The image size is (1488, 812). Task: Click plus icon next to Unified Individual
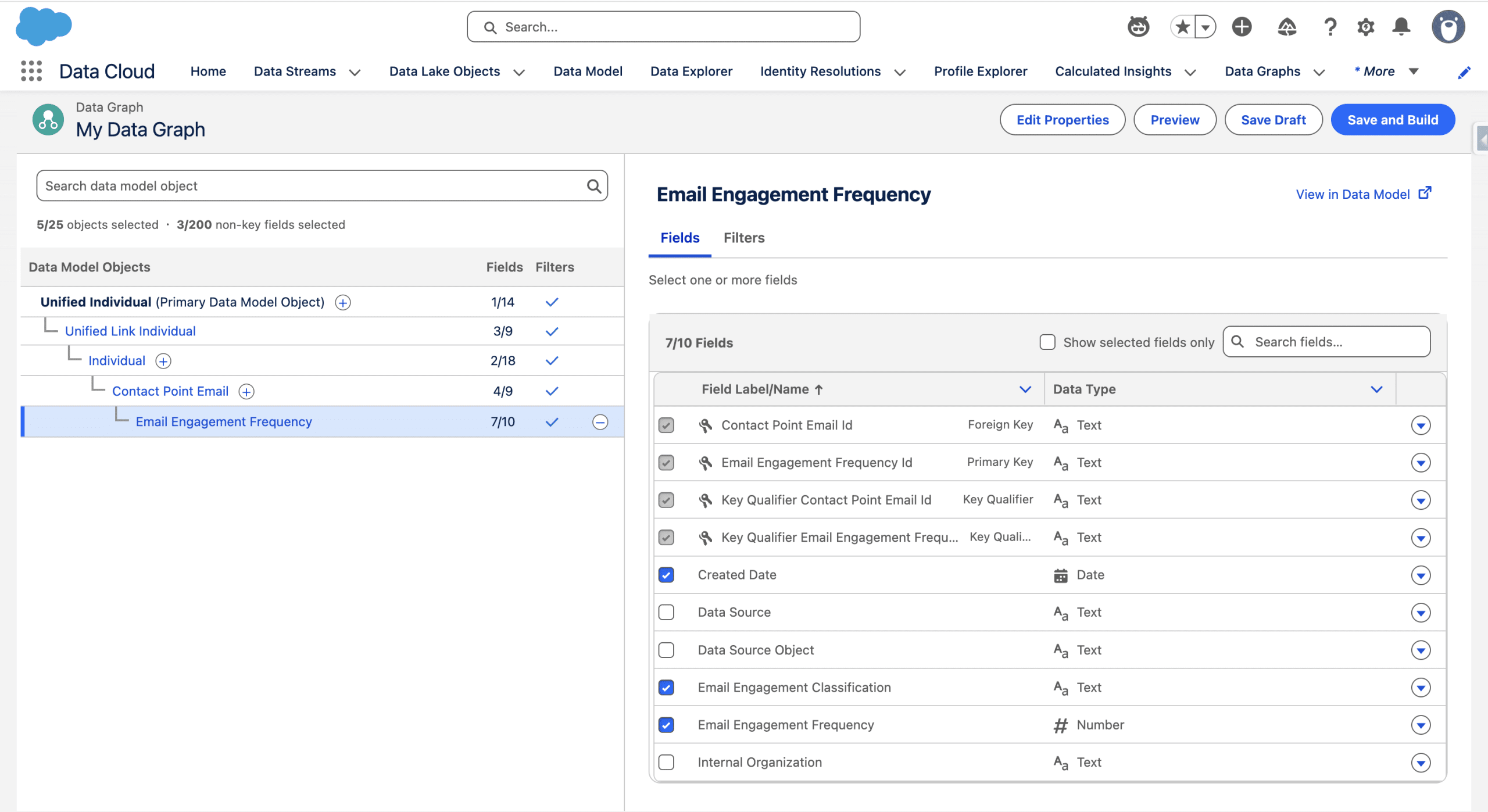pyautogui.click(x=343, y=303)
